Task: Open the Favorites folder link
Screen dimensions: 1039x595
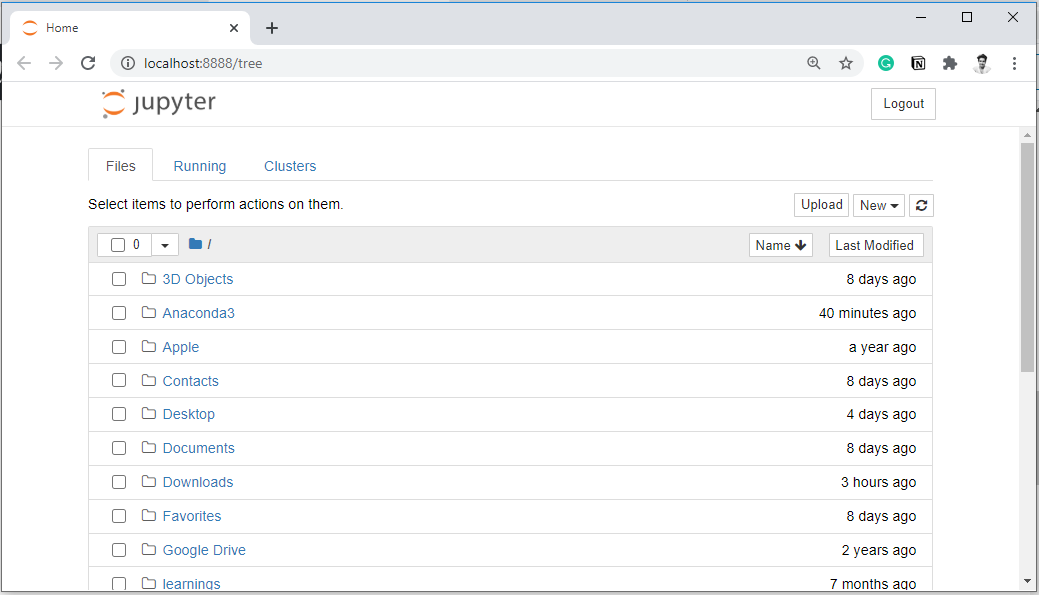Action: pos(191,516)
